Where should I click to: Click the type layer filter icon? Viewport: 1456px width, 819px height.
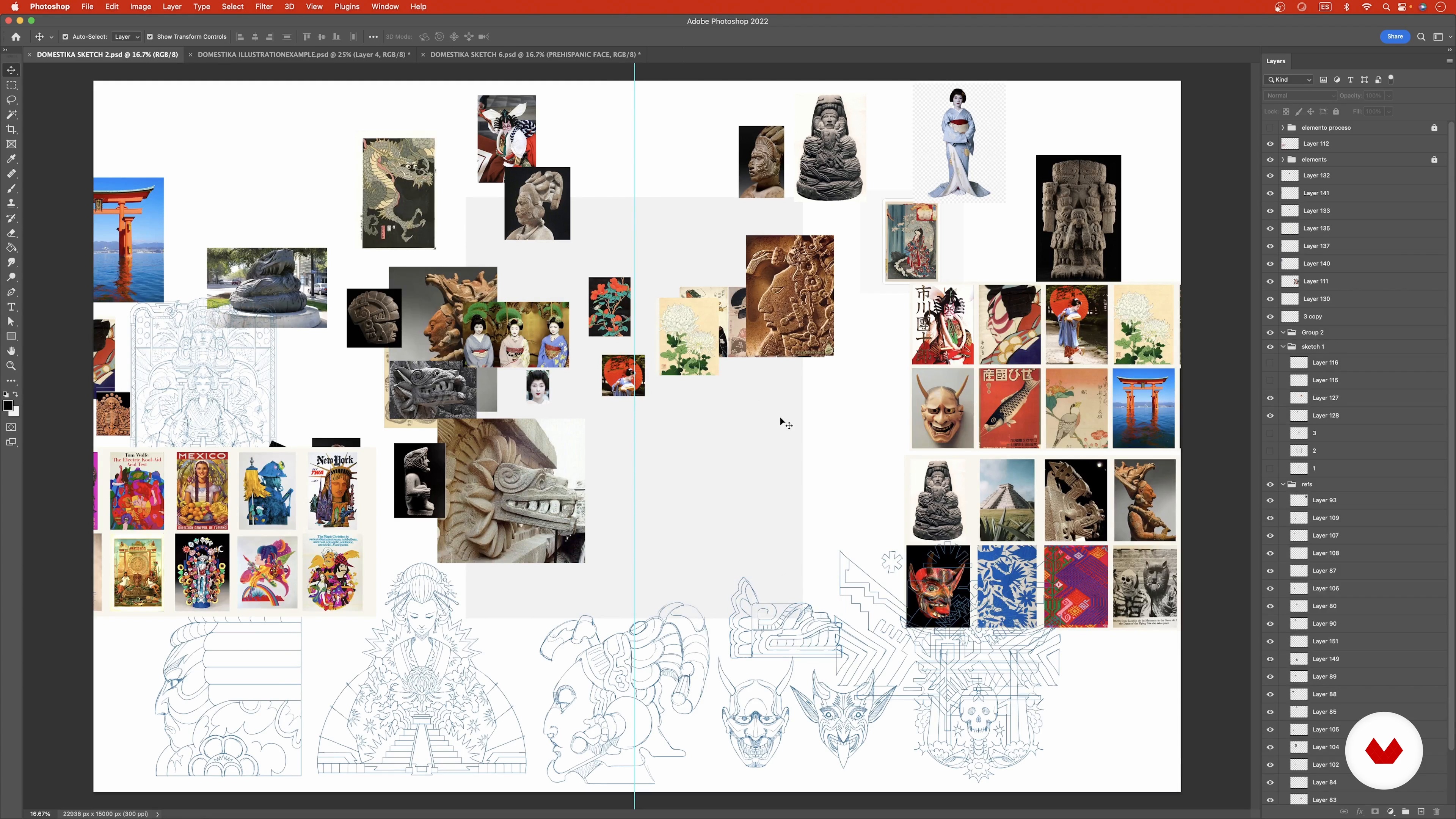coord(1350,80)
